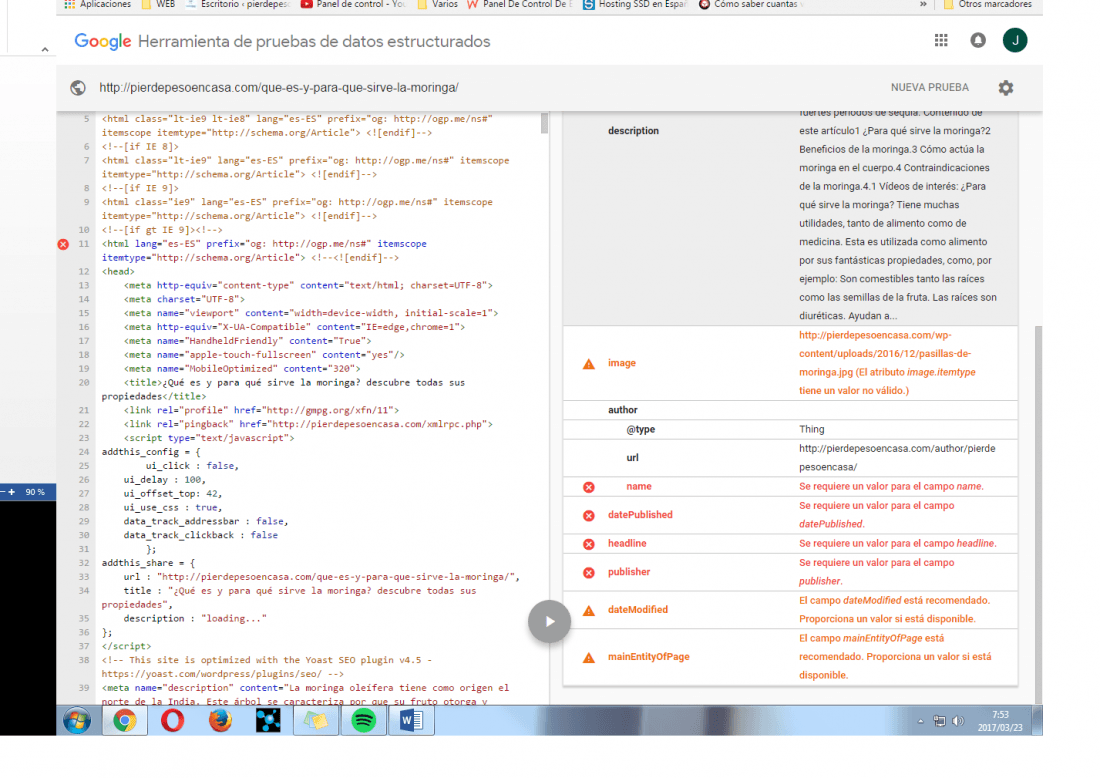Image resolution: width=1100 pixels, height=778 pixels.
Task: Expand the bookmarks overflow chevron
Action: pos(923,4)
